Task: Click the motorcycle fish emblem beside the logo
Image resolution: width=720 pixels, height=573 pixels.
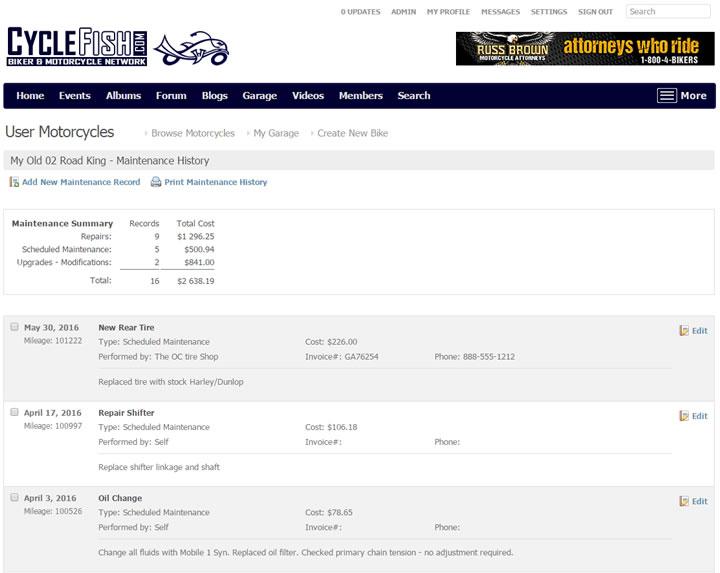Action: tap(191, 48)
